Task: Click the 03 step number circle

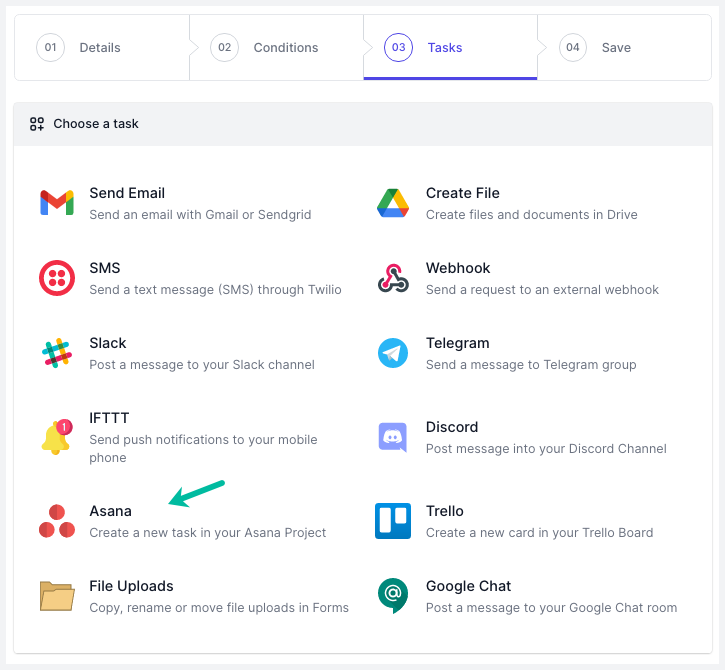Action: (x=398, y=47)
